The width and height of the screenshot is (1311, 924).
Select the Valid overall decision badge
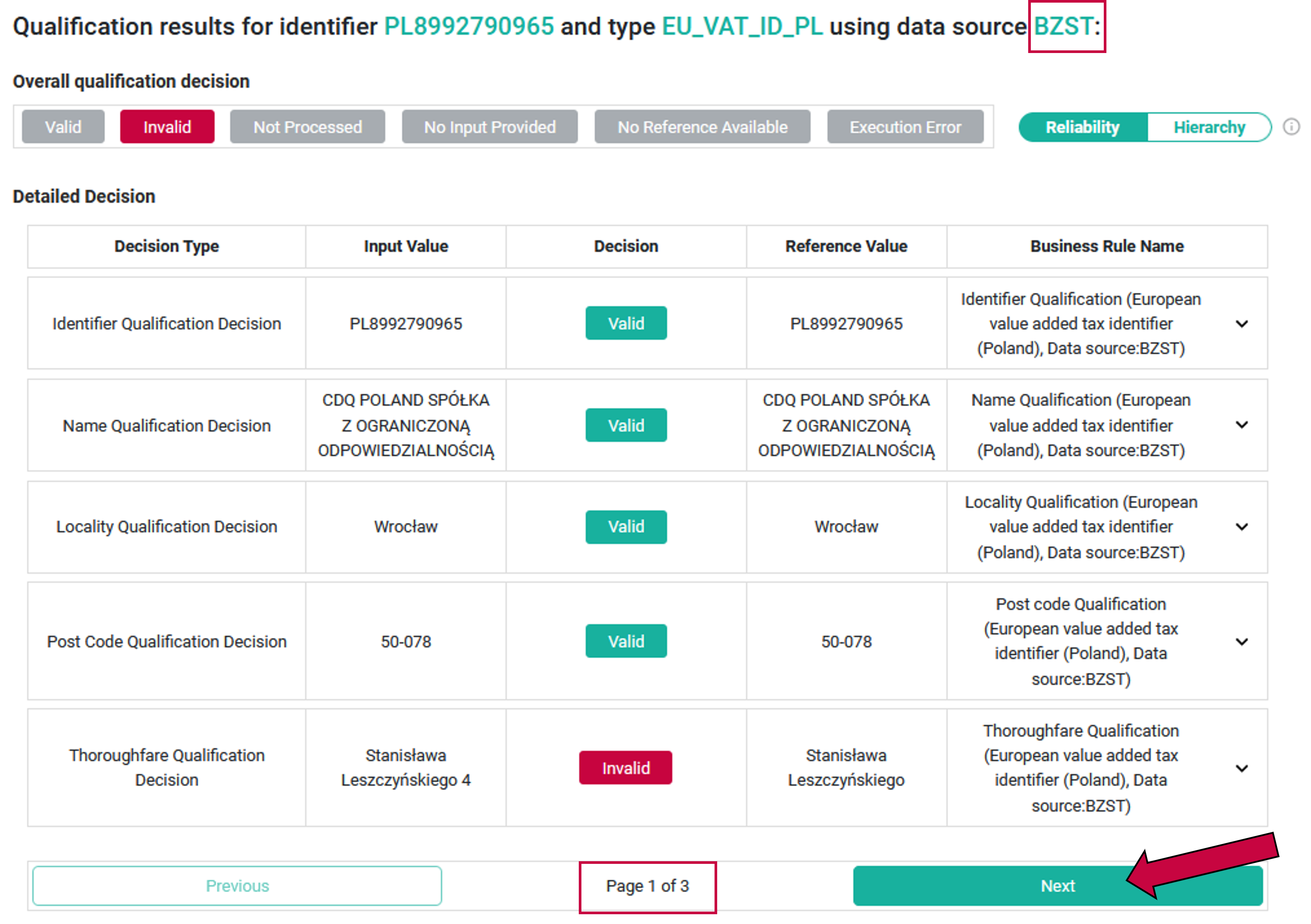tap(64, 127)
